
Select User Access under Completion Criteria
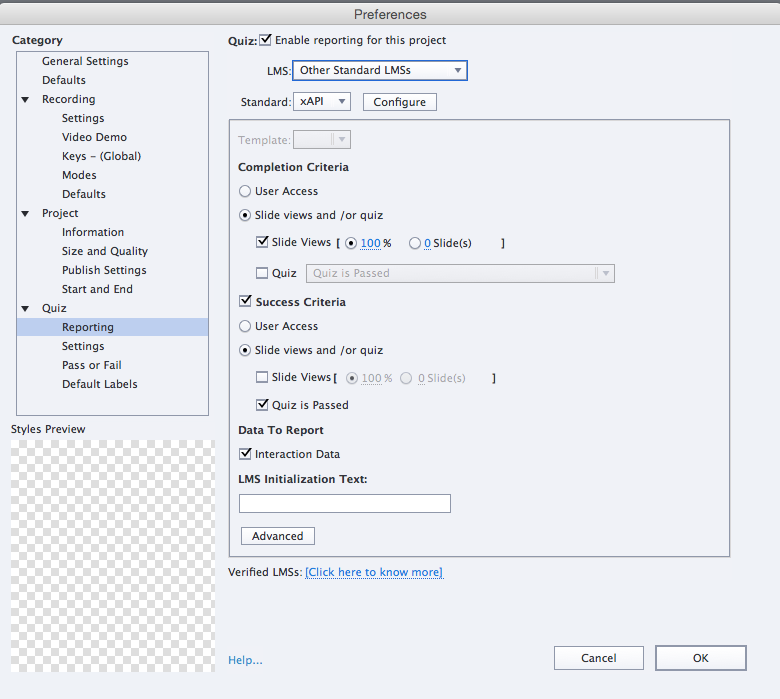pos(245,191)
